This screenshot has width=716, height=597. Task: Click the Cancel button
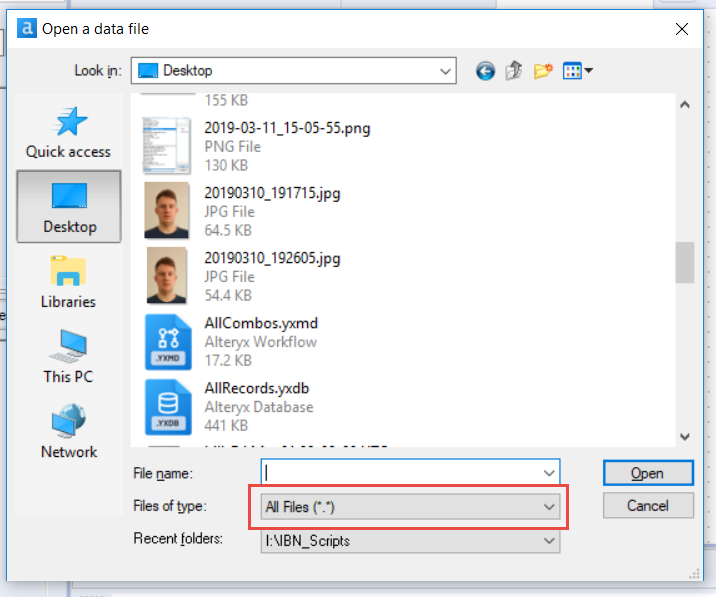[648, 506]
